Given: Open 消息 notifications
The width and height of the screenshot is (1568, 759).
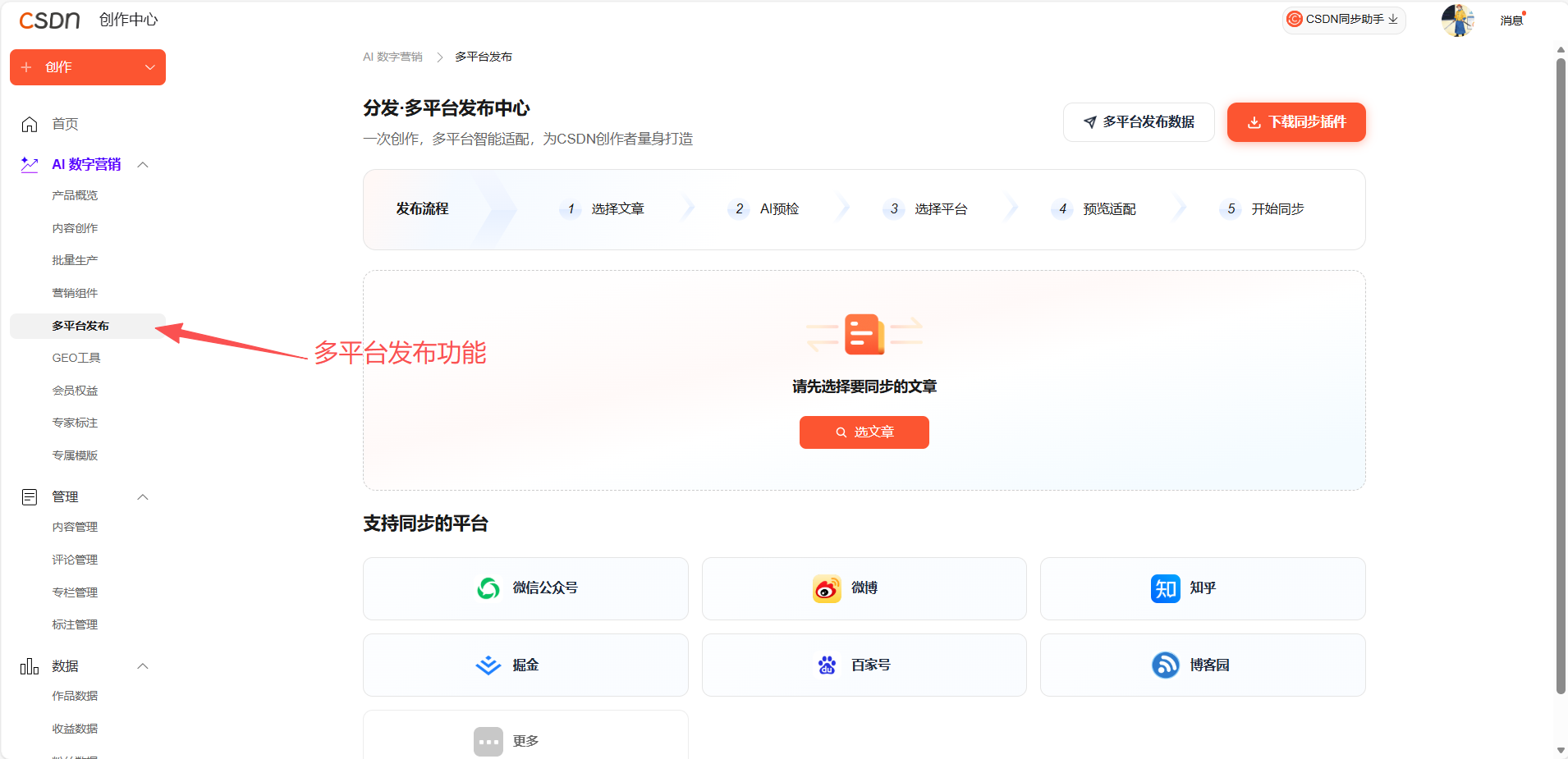Looking at the screenshot, I should pos(1511,20).
